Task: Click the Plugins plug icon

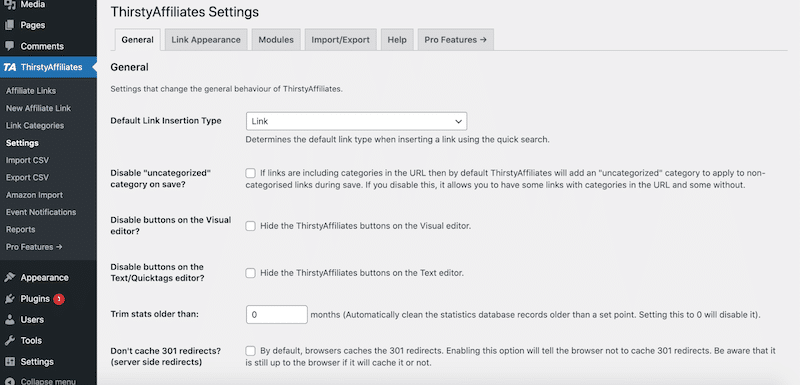Action: 9,299
